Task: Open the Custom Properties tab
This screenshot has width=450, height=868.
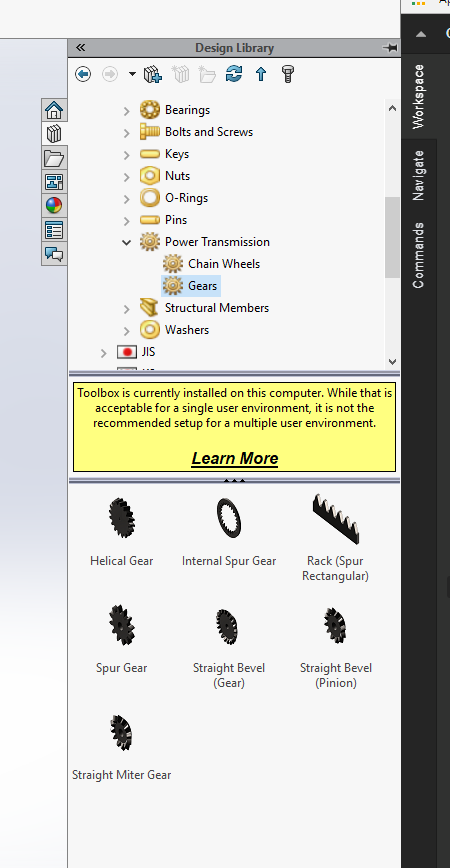Action: (x=54, y=230)
